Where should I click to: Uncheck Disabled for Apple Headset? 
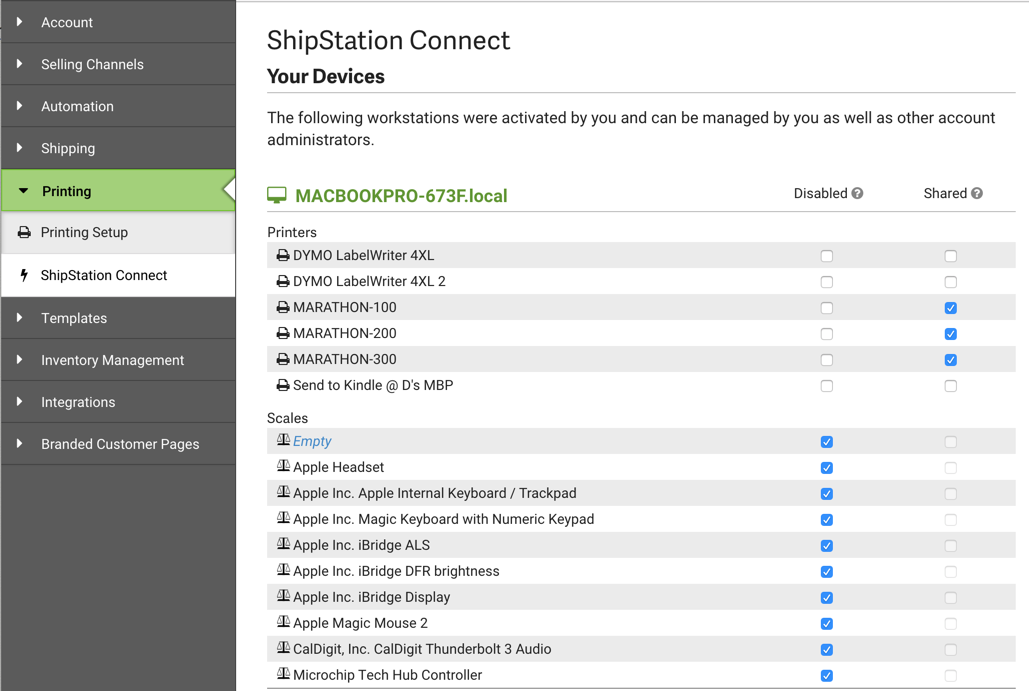click(x=826, y=467)
